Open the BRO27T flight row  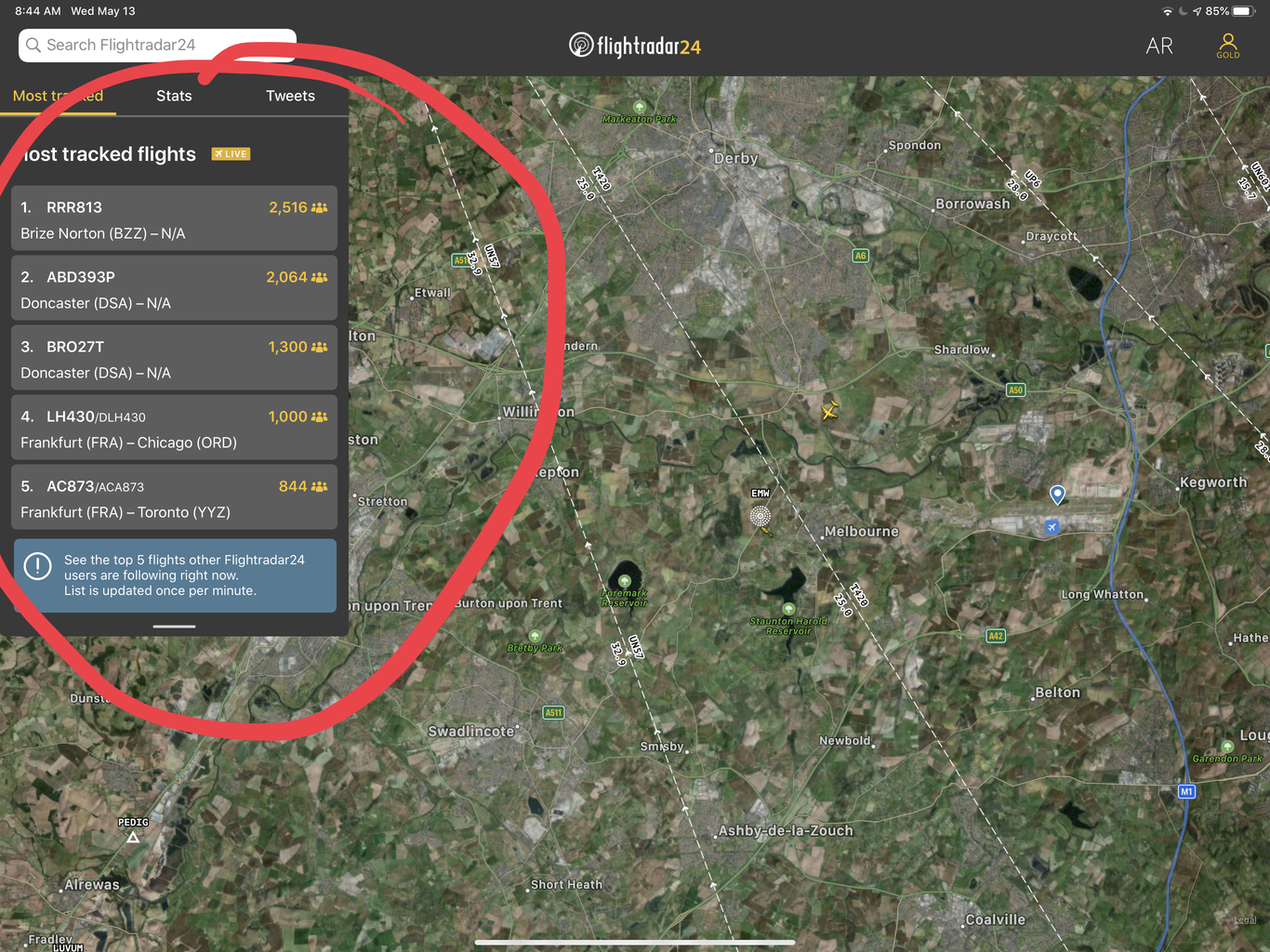pyautogui.click(x=174, y=358)
